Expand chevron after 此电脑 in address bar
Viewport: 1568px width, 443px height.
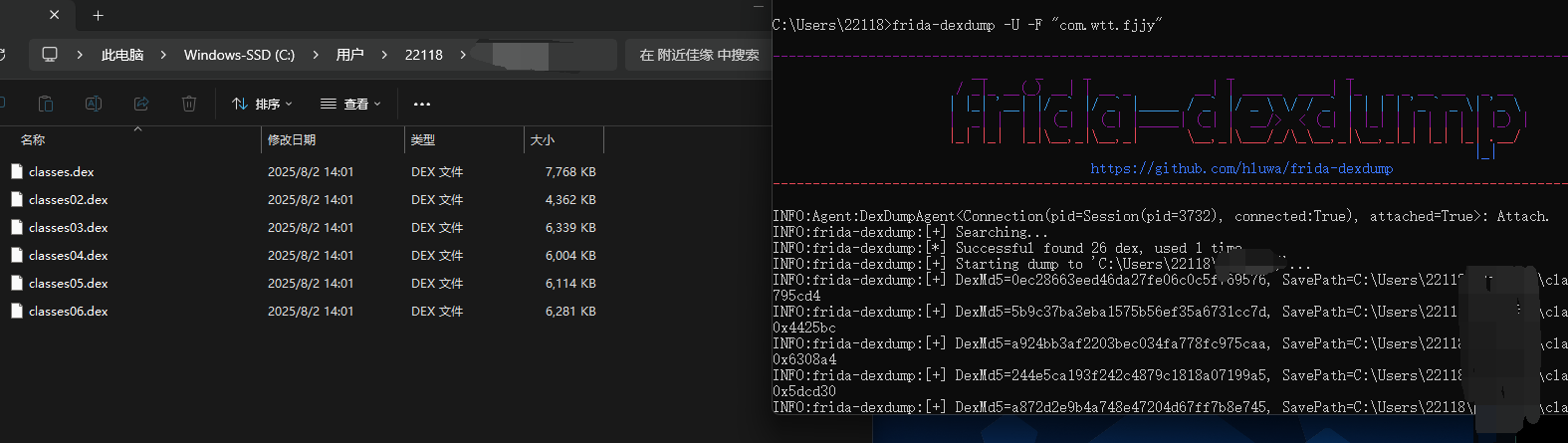point(163,55)
